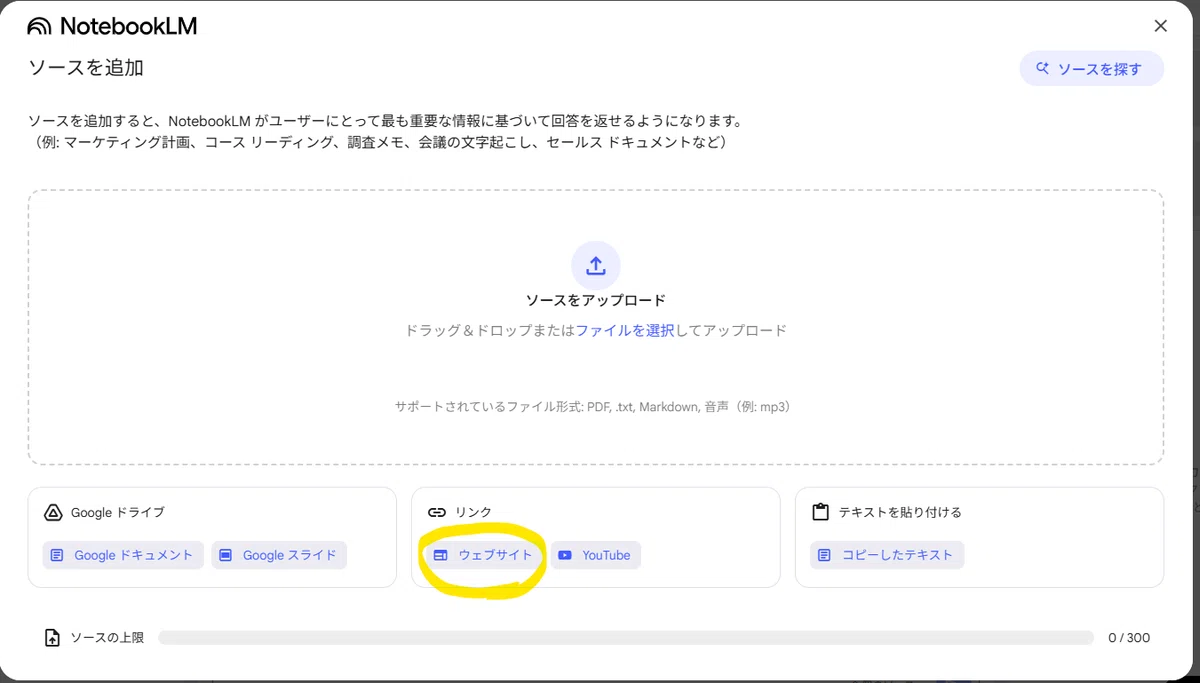Select the Google スライド chip
1200x683 pixels.
pos(279,555)
